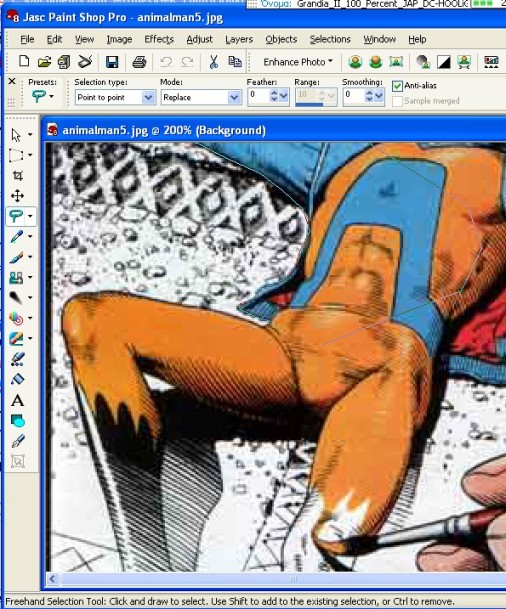The height and width of the screenshot is (609, 506).
Task: Click the Undo arrow icon
Action: click(166, 62)
